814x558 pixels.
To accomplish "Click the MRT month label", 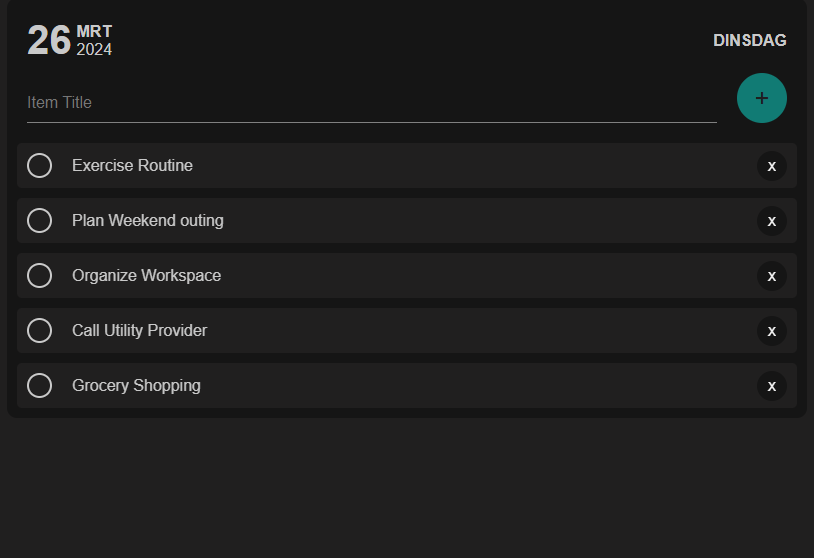I will tap(94, 32).
